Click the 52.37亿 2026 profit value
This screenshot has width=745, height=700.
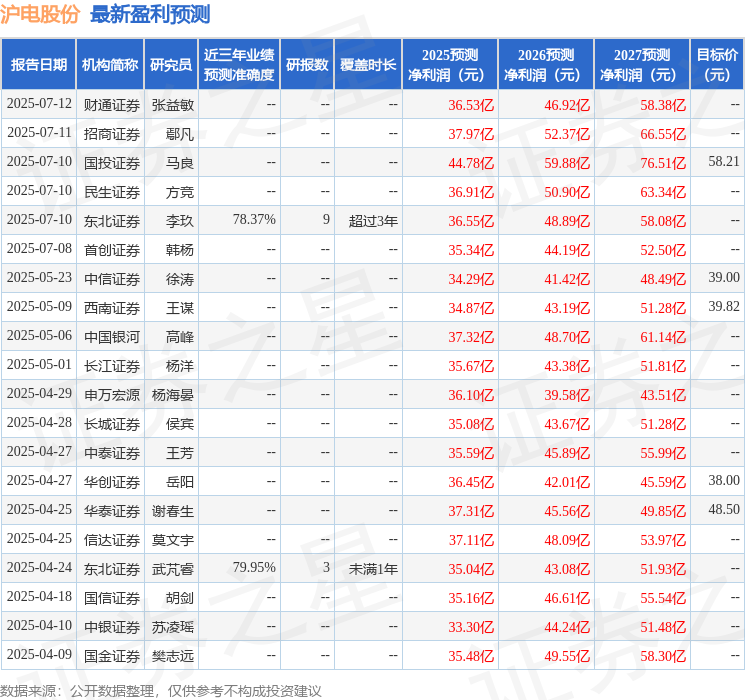(x=567, y=134)
